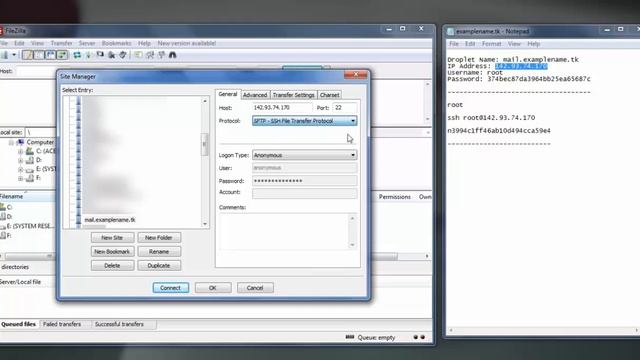Open the File menu in Notepad

pyautogui.click(x=454, y=44)
